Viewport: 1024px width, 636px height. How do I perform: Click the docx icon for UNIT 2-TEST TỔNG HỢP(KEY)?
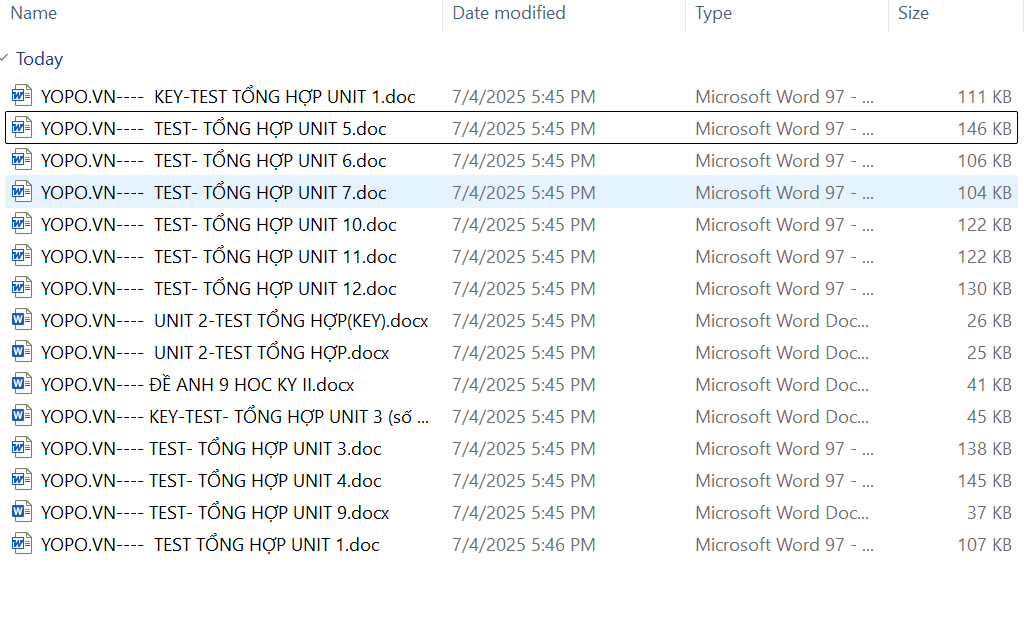tap(22, 321)
